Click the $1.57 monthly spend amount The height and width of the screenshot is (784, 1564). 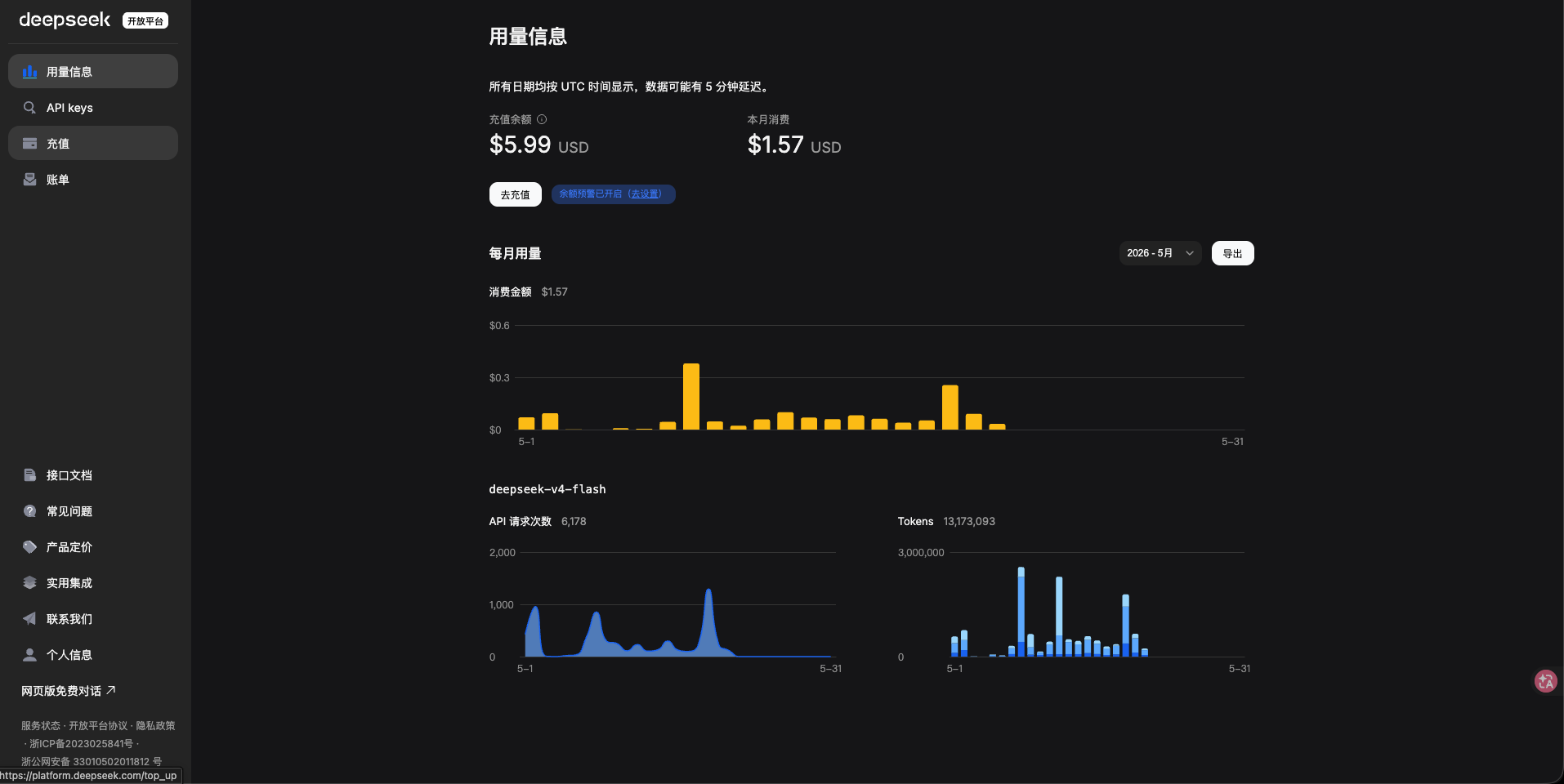click(x=775, y=145)
